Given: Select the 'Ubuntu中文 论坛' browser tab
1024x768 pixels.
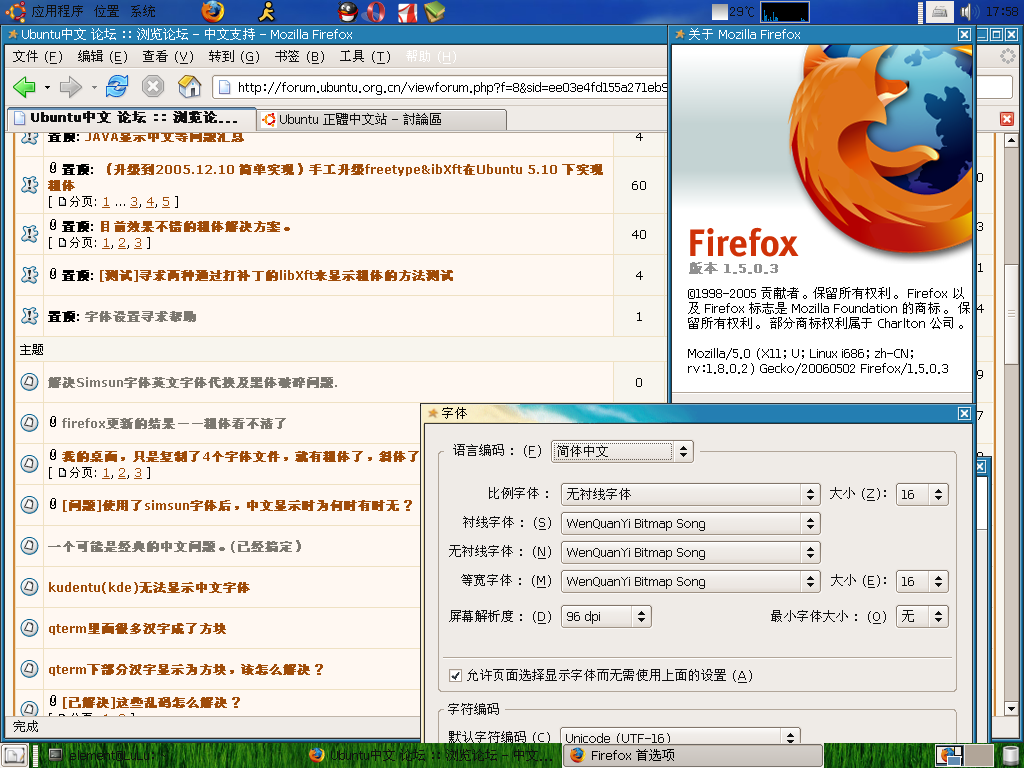Looking at the screenshot, I should pos(131,118).
